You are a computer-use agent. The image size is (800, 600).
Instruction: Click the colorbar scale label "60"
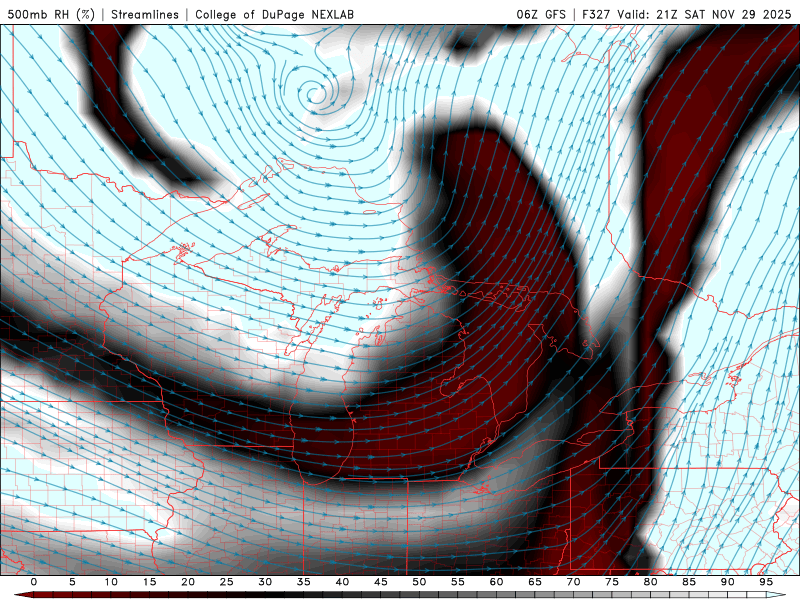tap(496, 582)
